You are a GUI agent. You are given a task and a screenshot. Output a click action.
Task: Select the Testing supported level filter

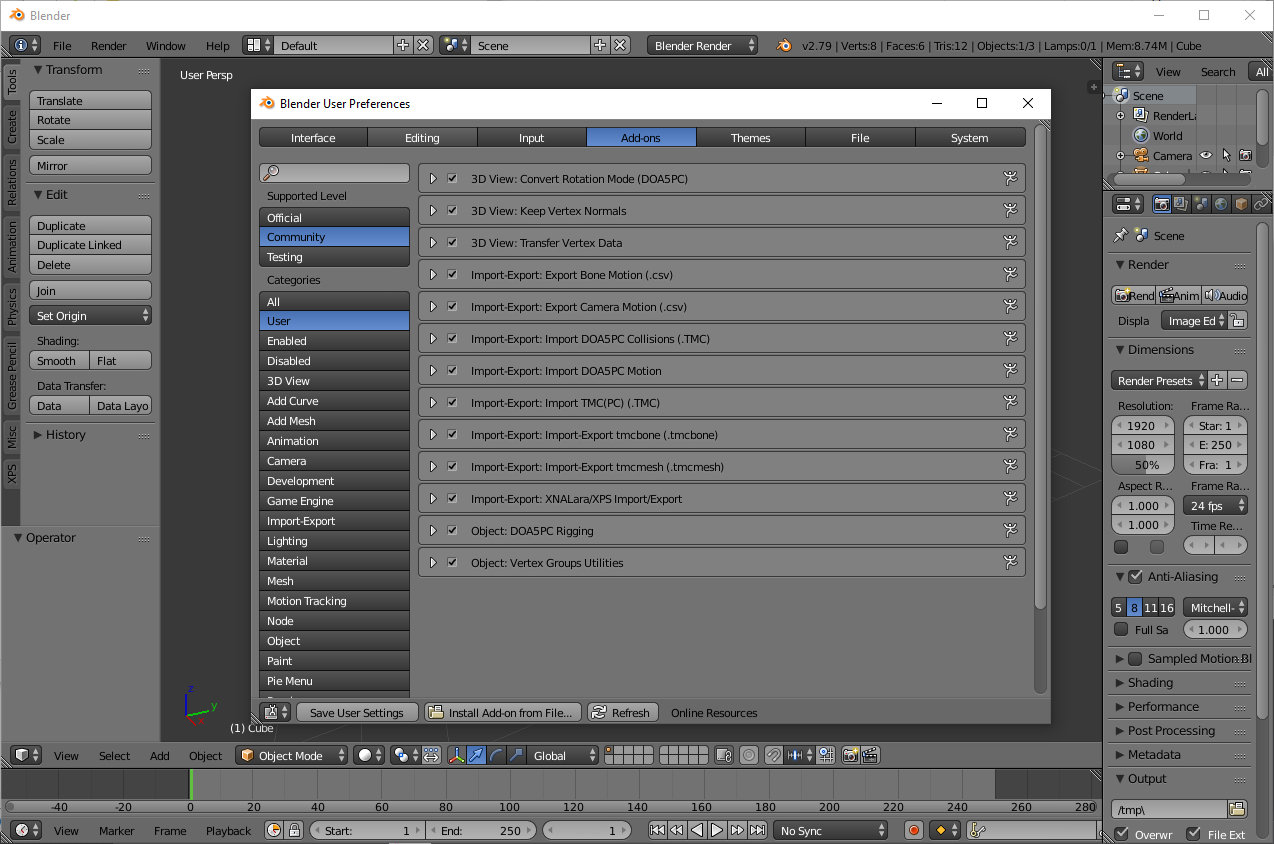tap(334, 257)
